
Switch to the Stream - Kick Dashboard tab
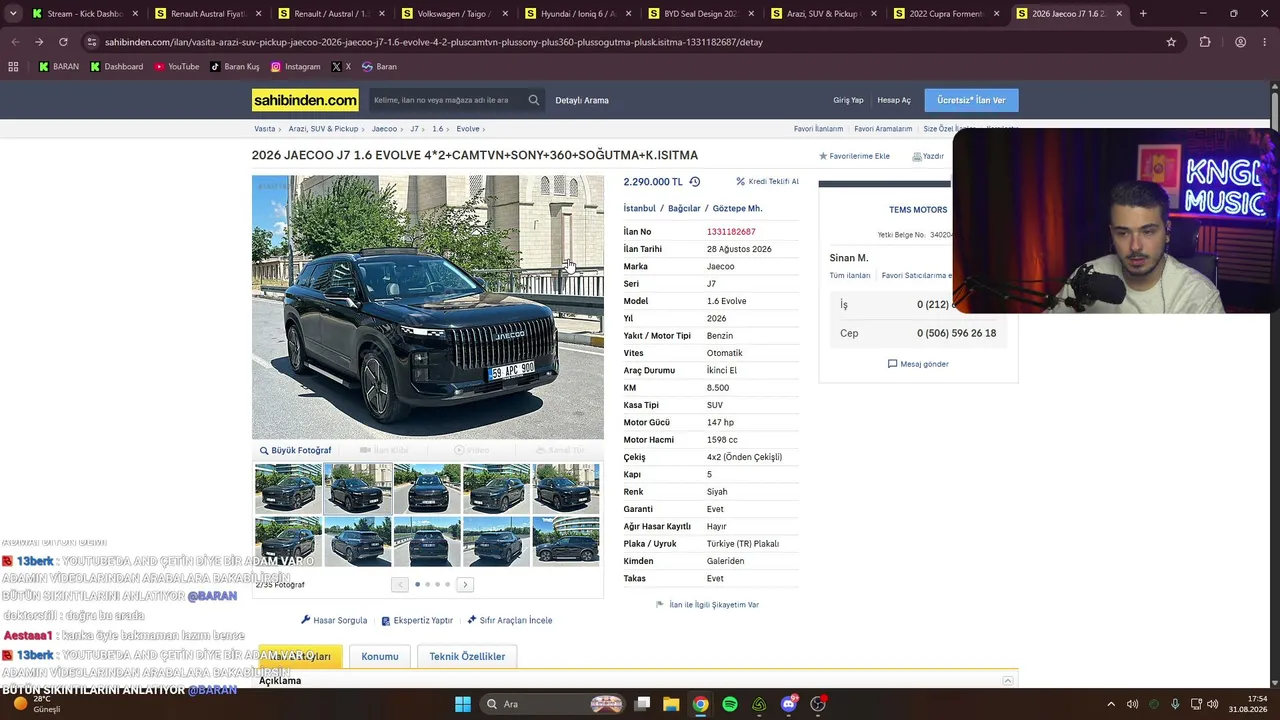[x=86, y=14]
